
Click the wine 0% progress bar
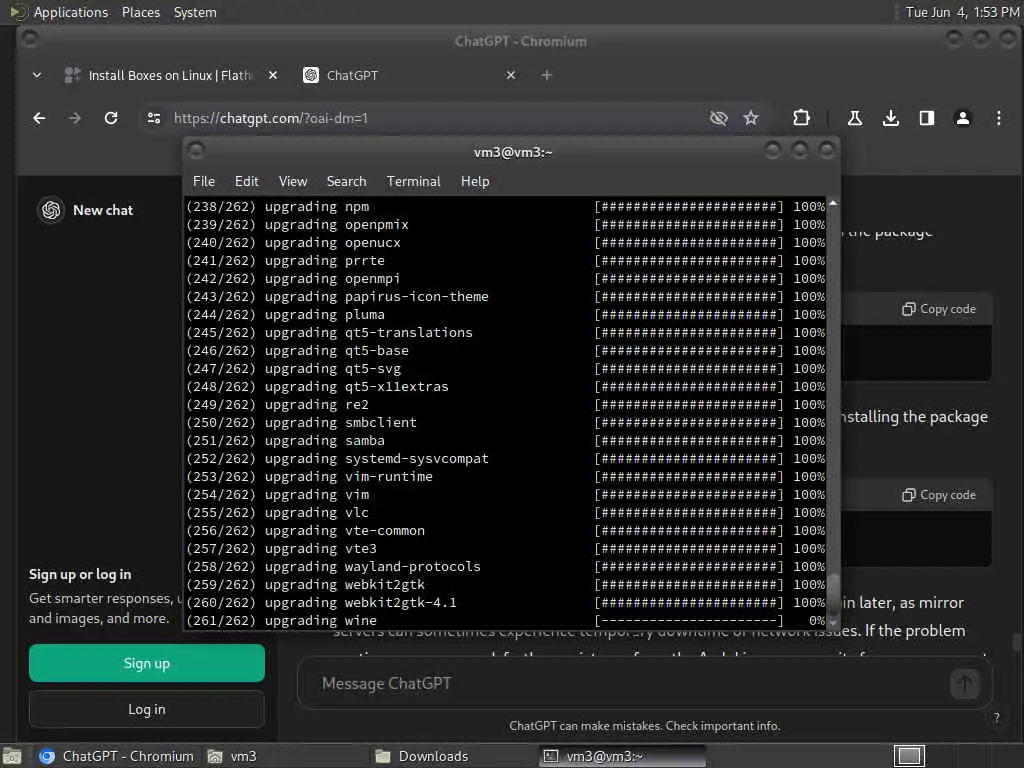click(689, 620)
